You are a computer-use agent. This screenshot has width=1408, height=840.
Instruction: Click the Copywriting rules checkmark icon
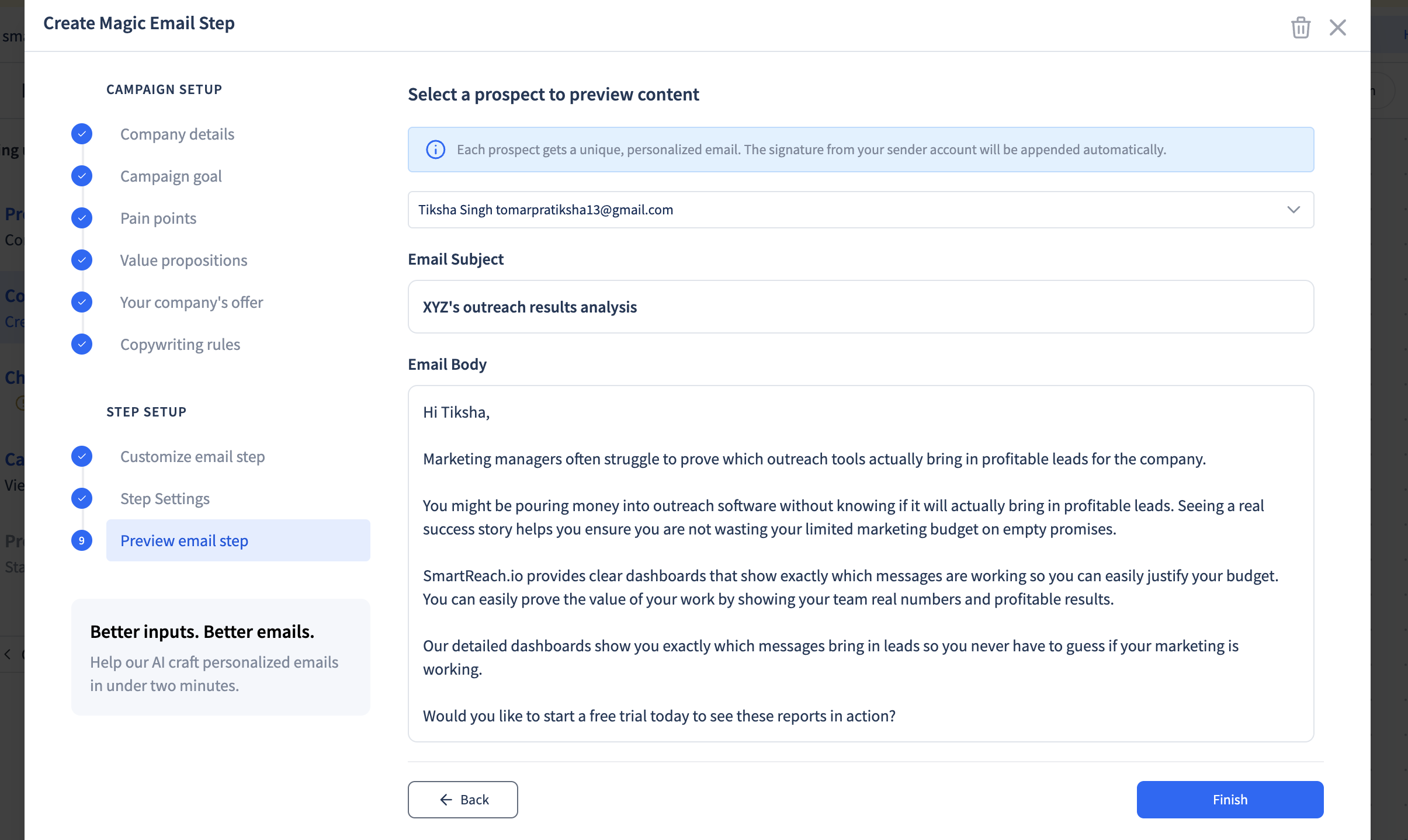coord(82,344)
